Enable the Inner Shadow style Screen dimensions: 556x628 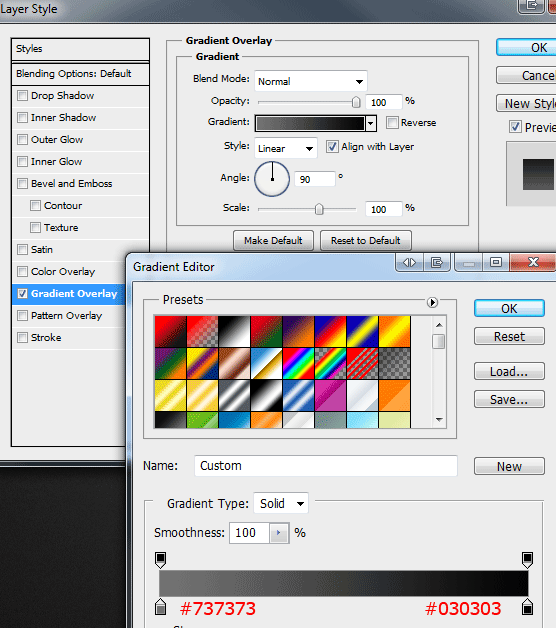[22, 118]
